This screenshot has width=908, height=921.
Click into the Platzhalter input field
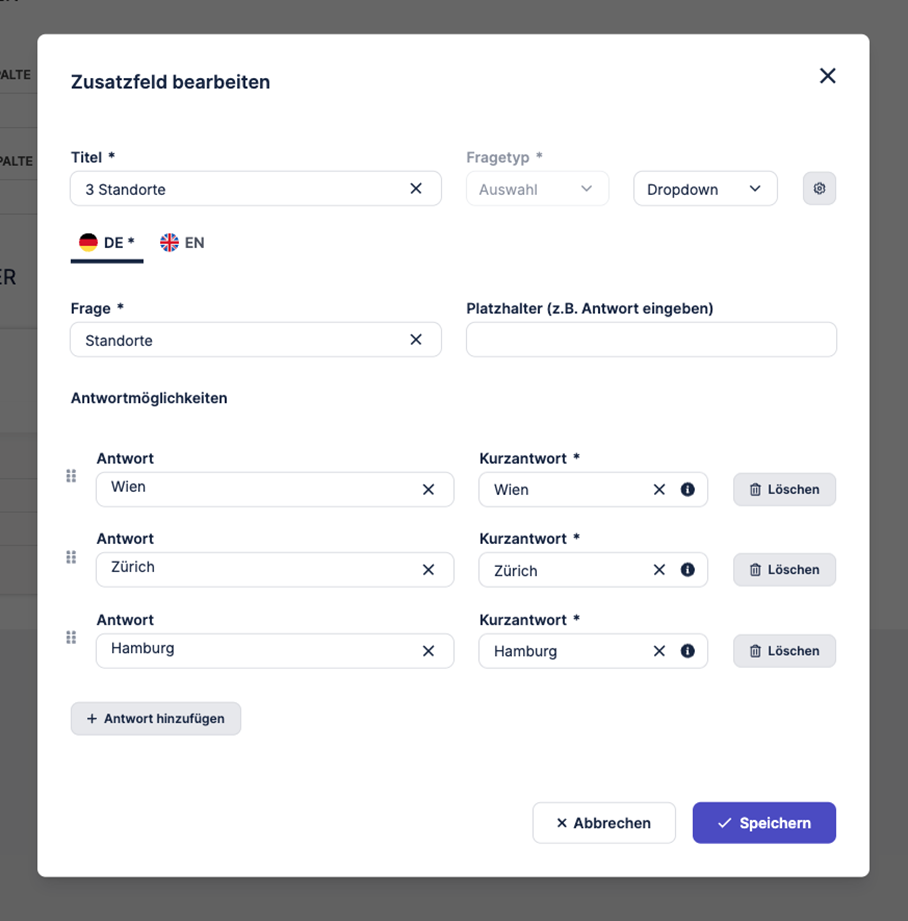(651, 340)
